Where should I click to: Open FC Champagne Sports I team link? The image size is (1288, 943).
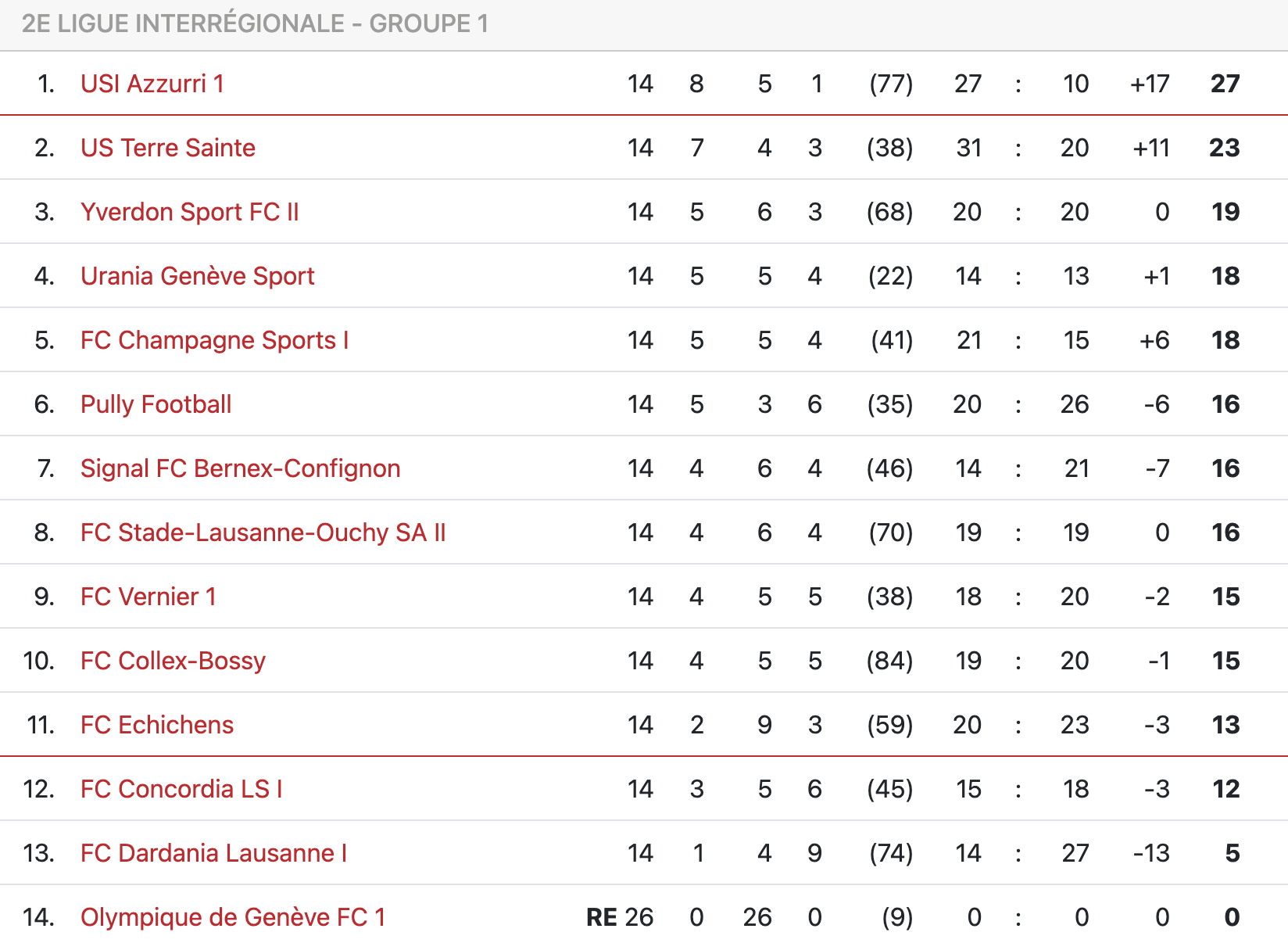coord(215,340)
